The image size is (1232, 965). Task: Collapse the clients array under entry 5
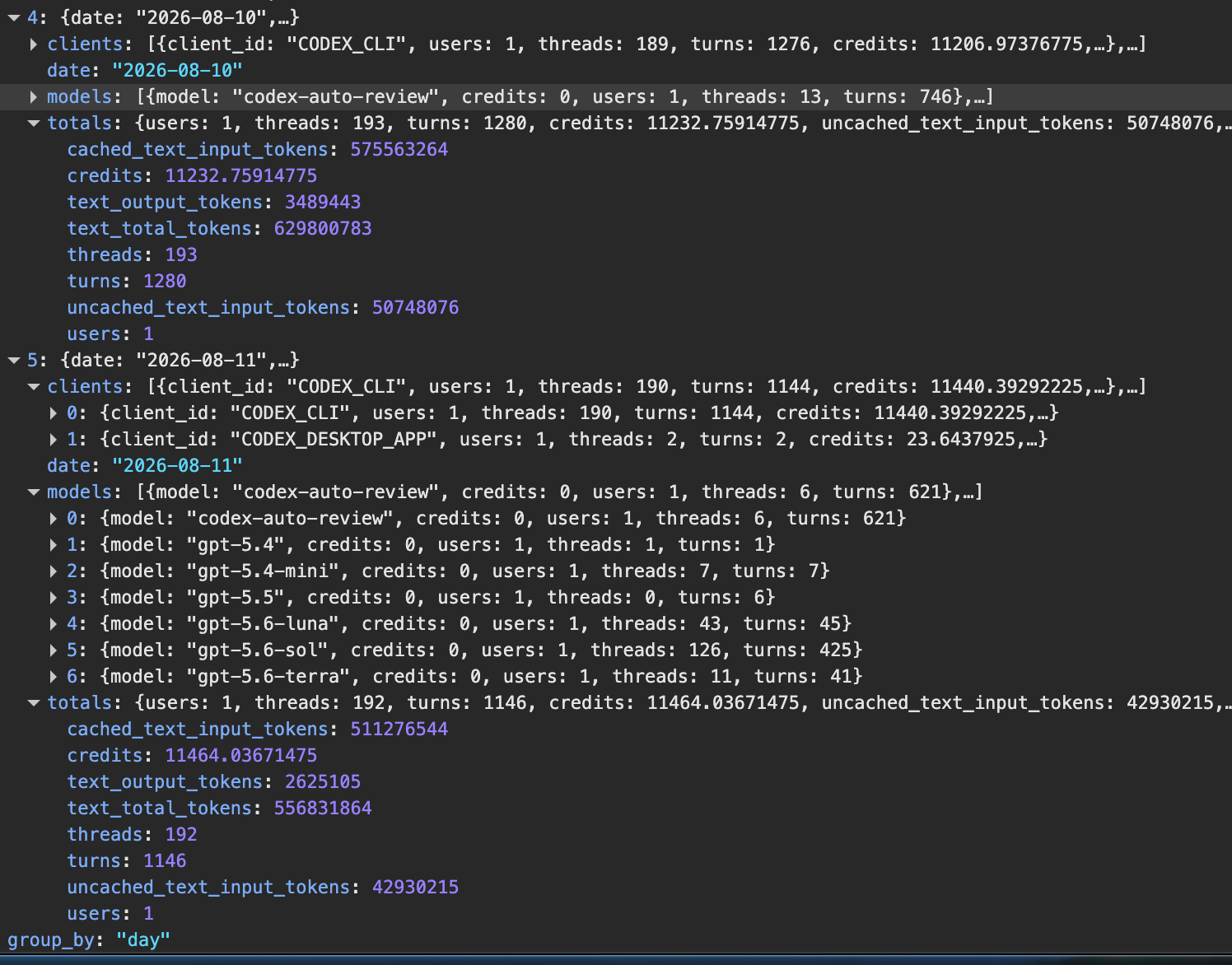coord(34,386)
